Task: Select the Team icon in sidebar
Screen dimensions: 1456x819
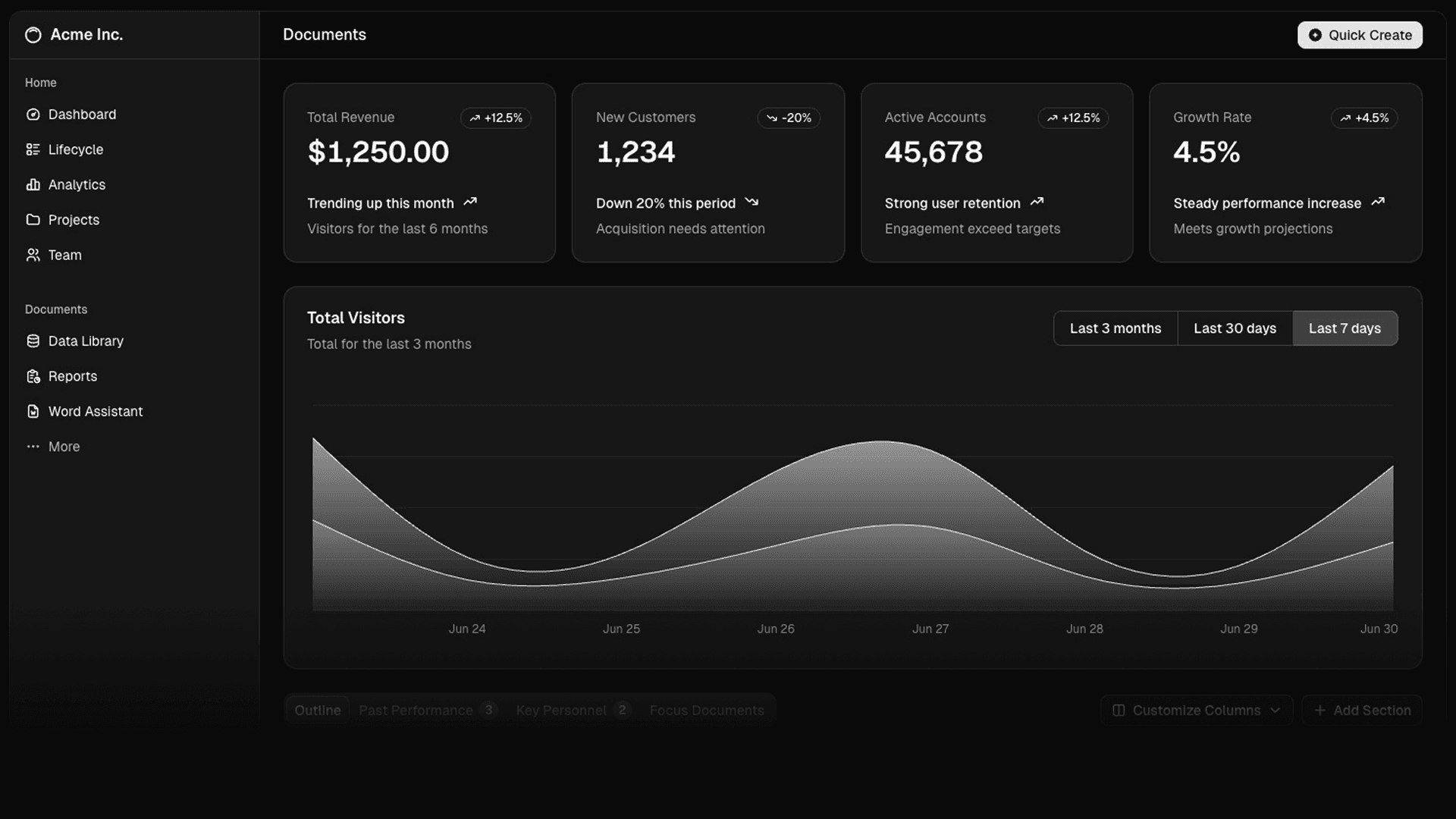Action: 33,255
